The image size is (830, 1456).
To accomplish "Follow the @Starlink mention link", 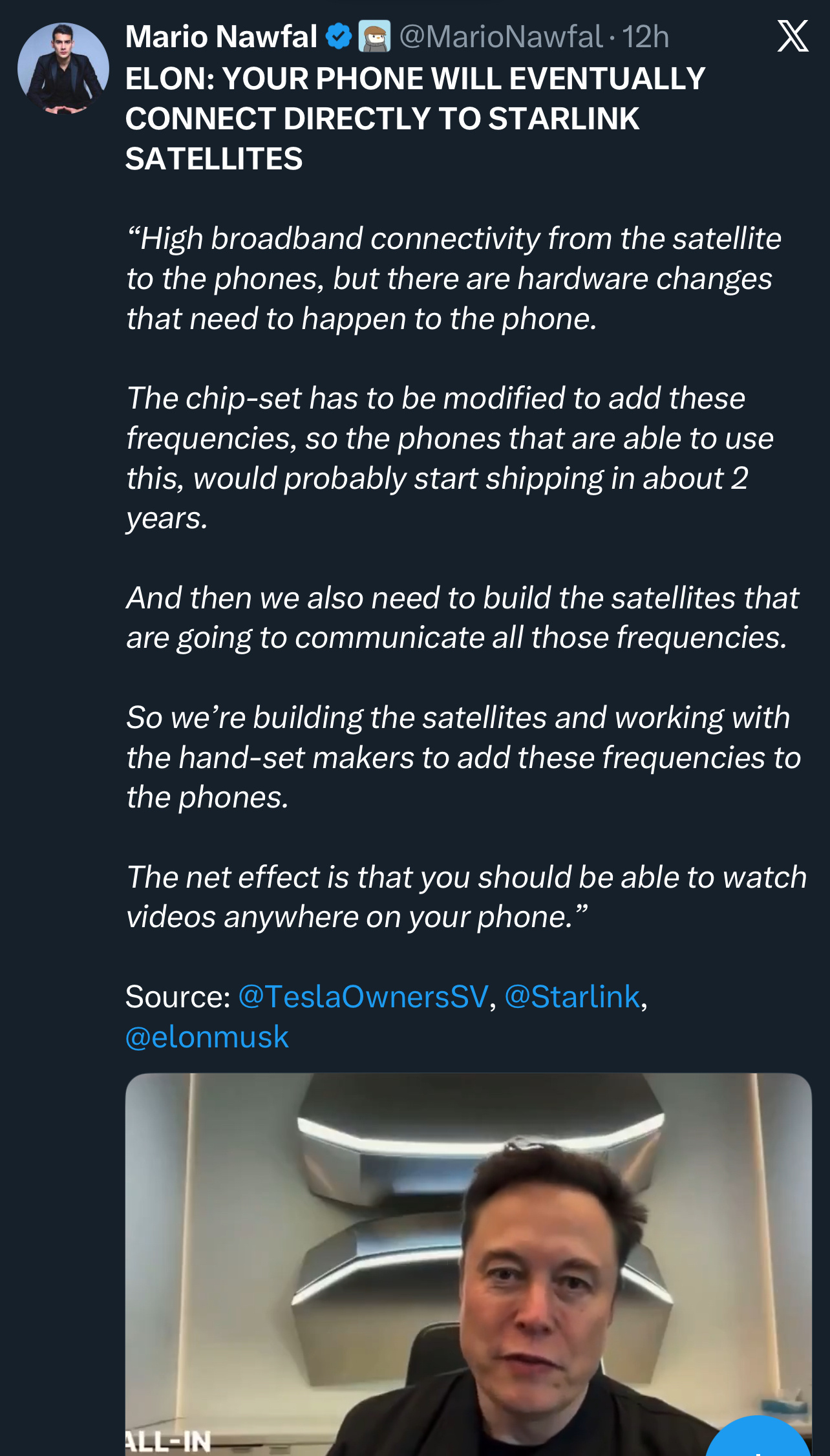I will [572, 996].
